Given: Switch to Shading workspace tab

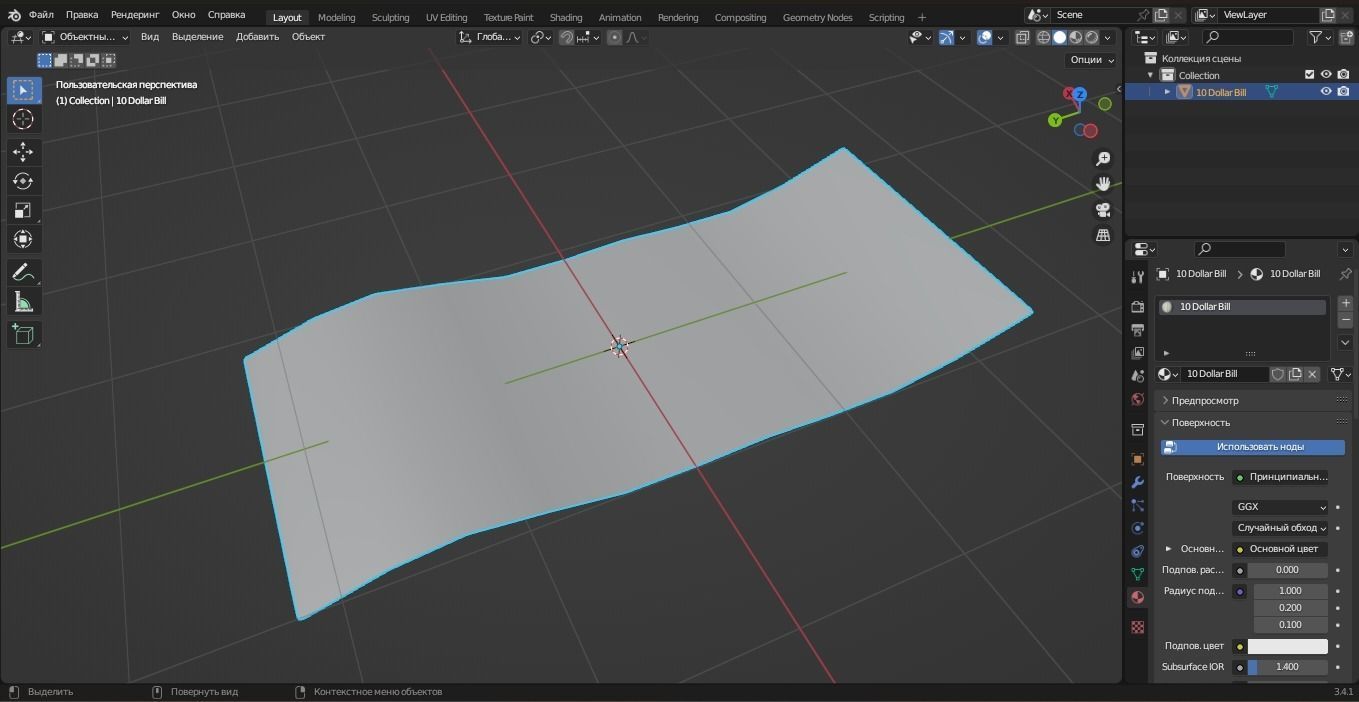Looking at the screenshot, I should tap(566, 17).
